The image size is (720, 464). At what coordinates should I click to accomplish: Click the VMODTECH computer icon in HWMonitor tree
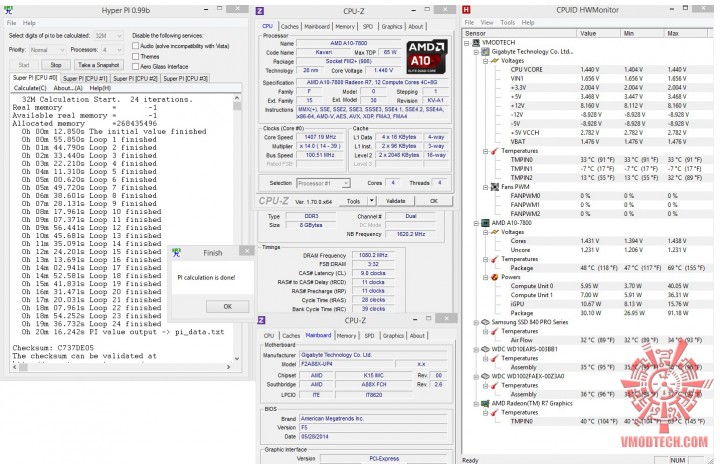coord(476,42)
